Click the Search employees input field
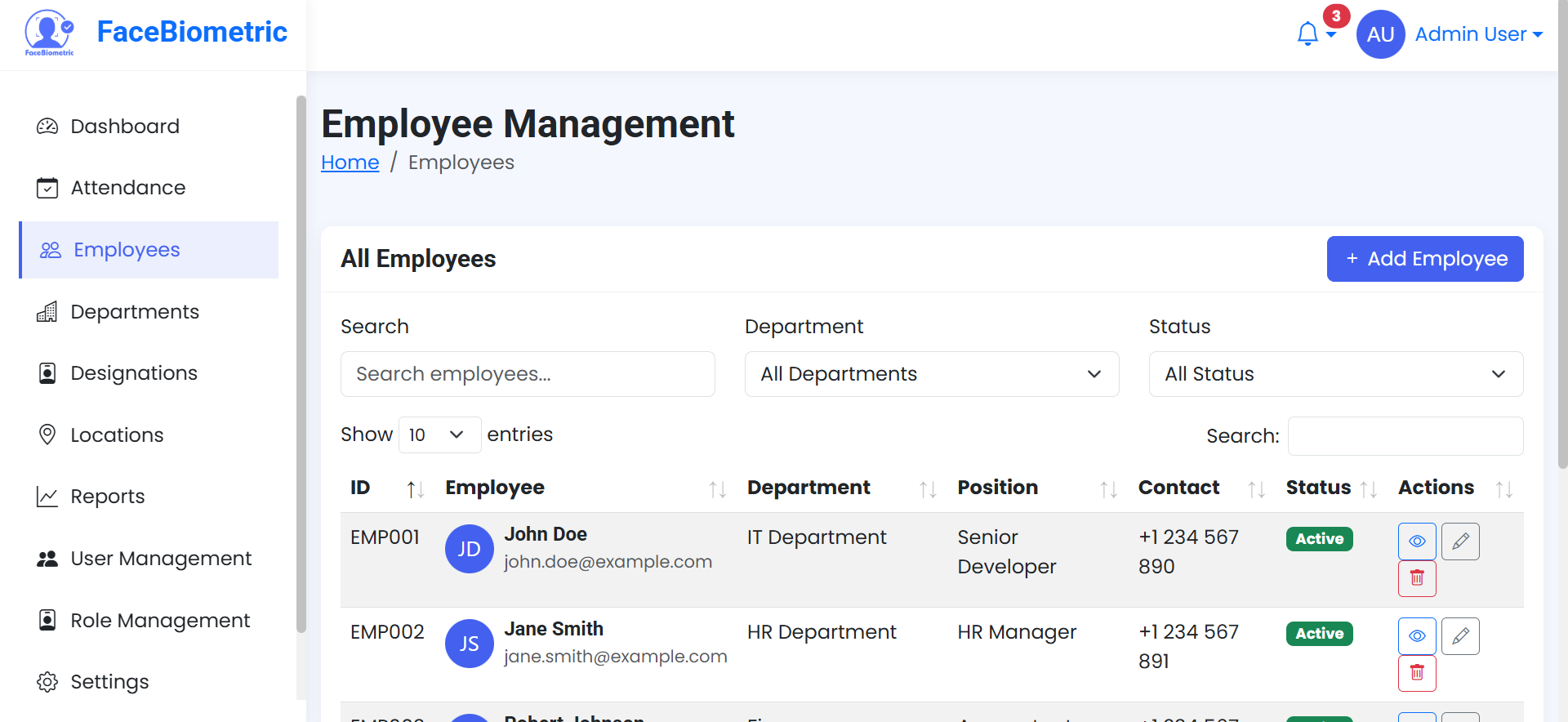The width and height of the screenshot is (1568, 722). 528,374
